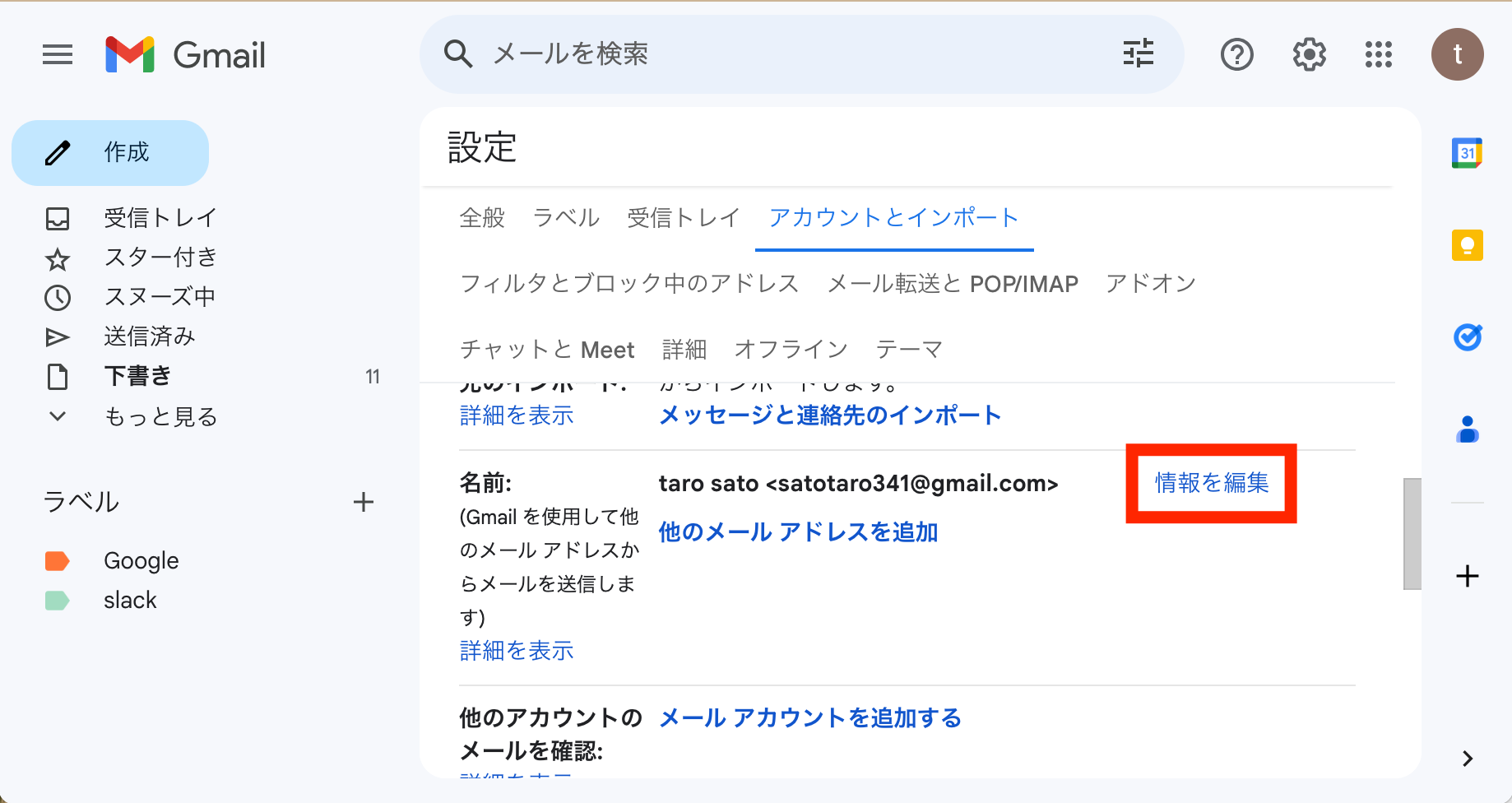The width and height of the screenshot is (1512, 803).
Task: Switch to the オフライン tab
Action: [791, 350]
